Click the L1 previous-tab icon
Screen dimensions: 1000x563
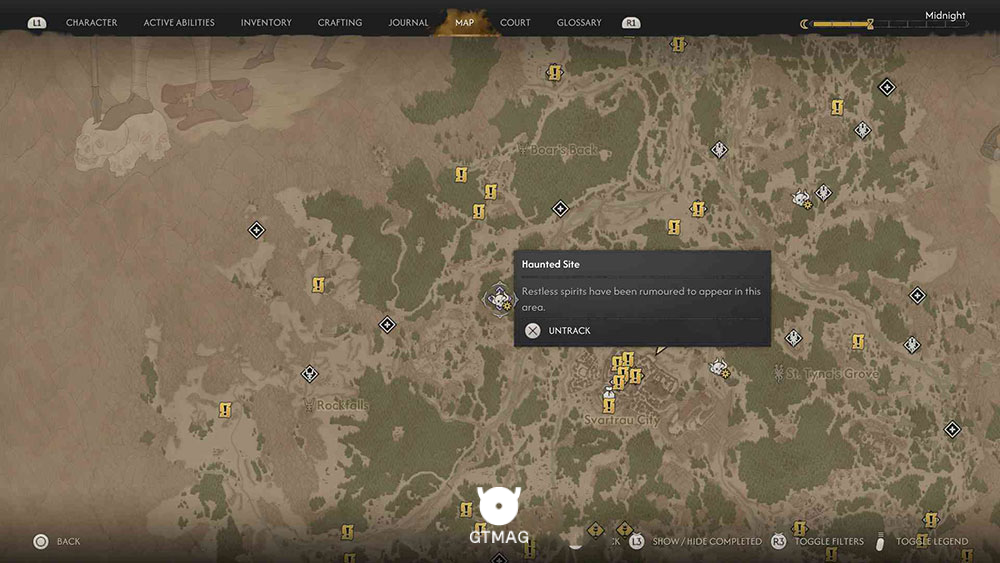pos(36,23)
